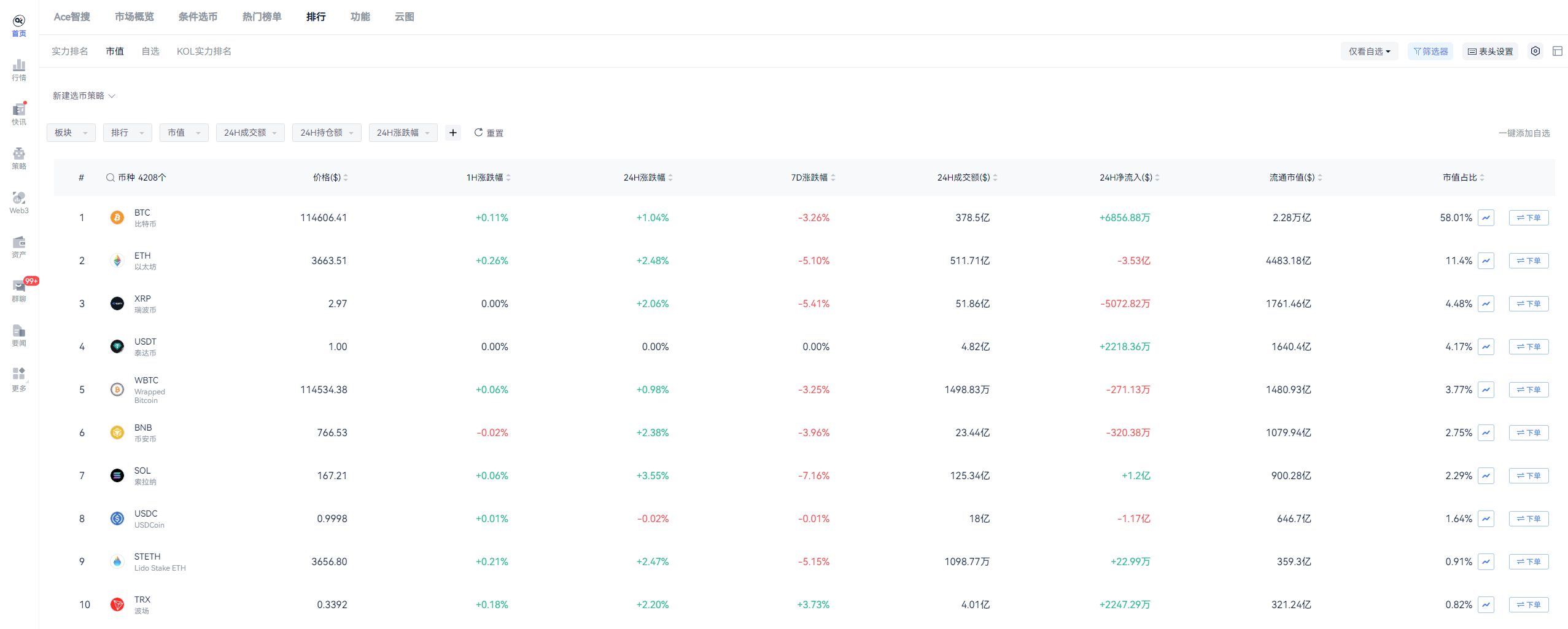1568x629 pixels.
Task: Expand 新建选币策略 strategy menu
Action: coord(83,96)
